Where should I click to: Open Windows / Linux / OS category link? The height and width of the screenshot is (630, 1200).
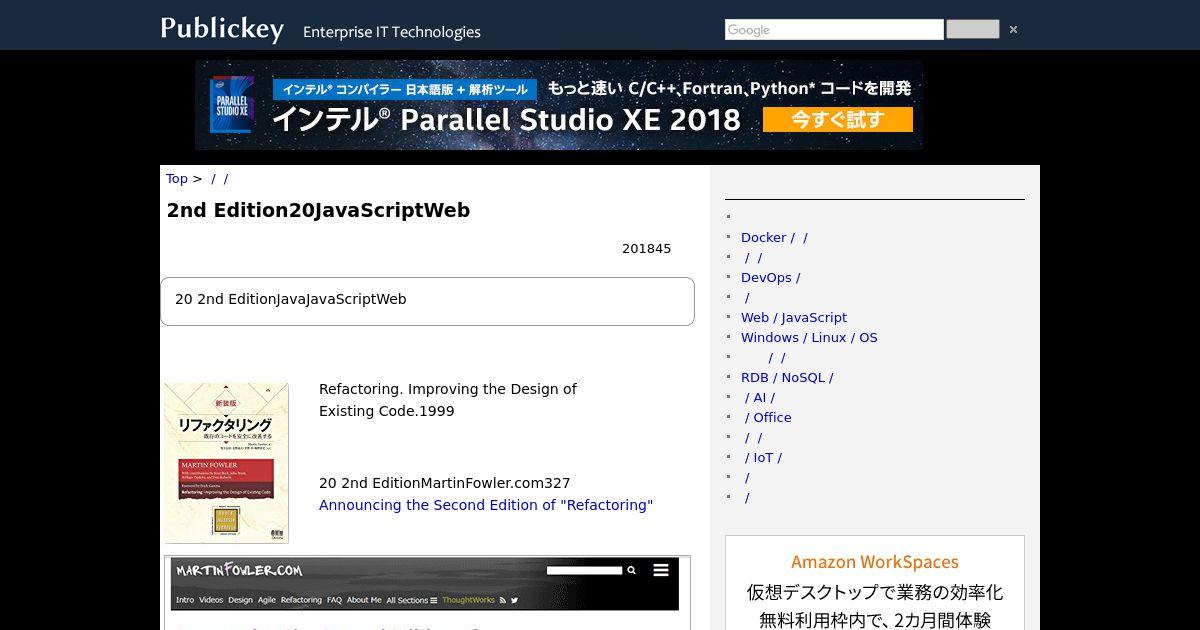click(x=809, y=338)
